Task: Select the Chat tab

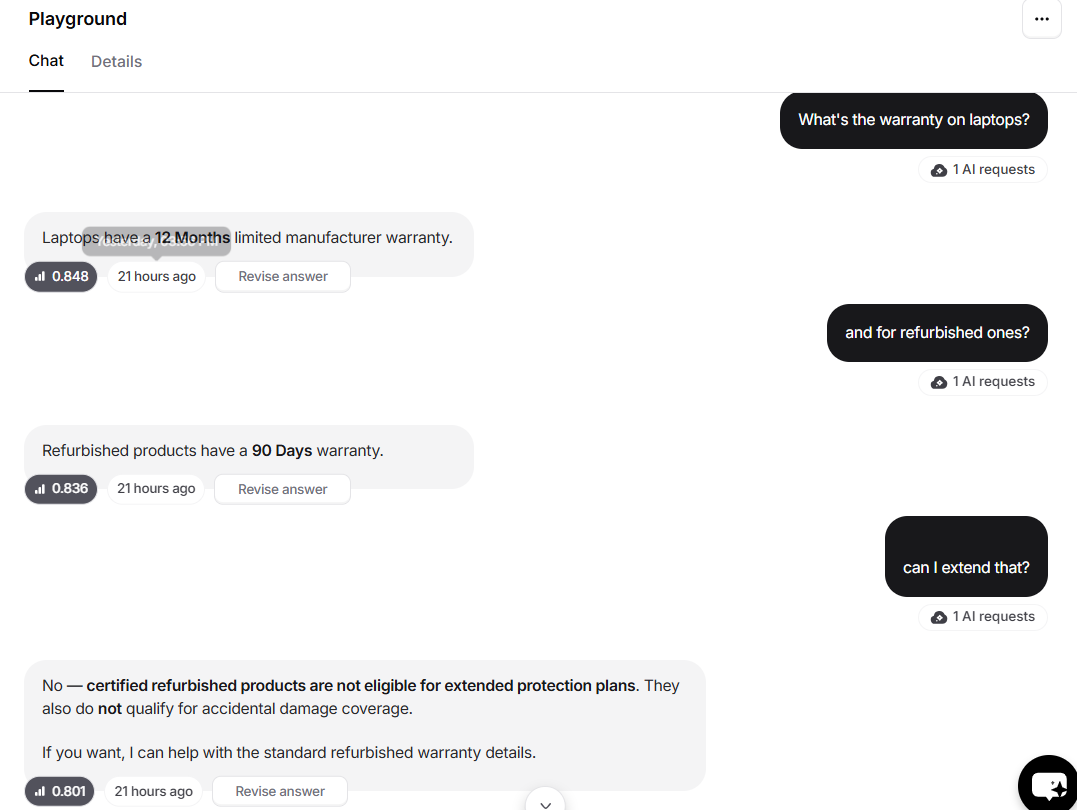Action: tap(46, 61)
